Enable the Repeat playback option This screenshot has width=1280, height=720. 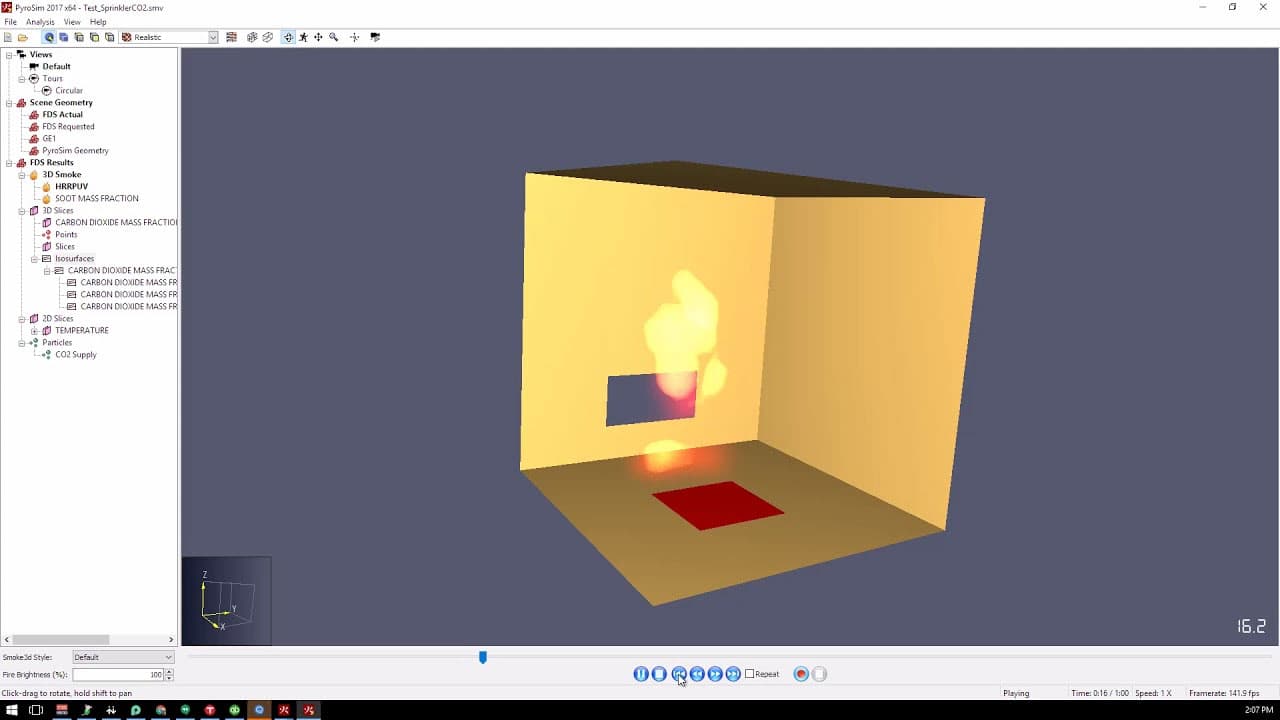750,673
